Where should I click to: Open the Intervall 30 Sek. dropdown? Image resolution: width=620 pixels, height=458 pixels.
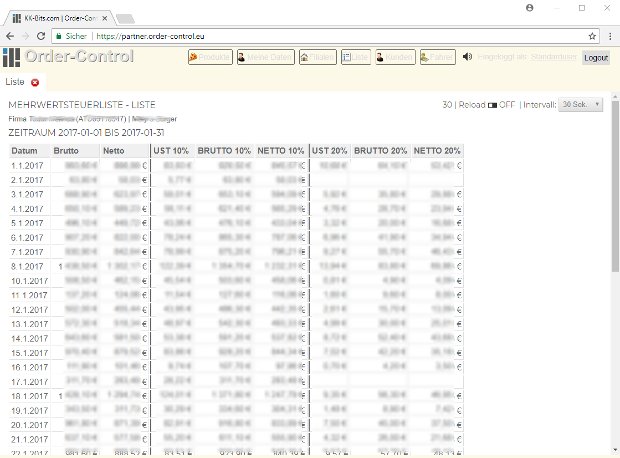click(x=580, y=105)
